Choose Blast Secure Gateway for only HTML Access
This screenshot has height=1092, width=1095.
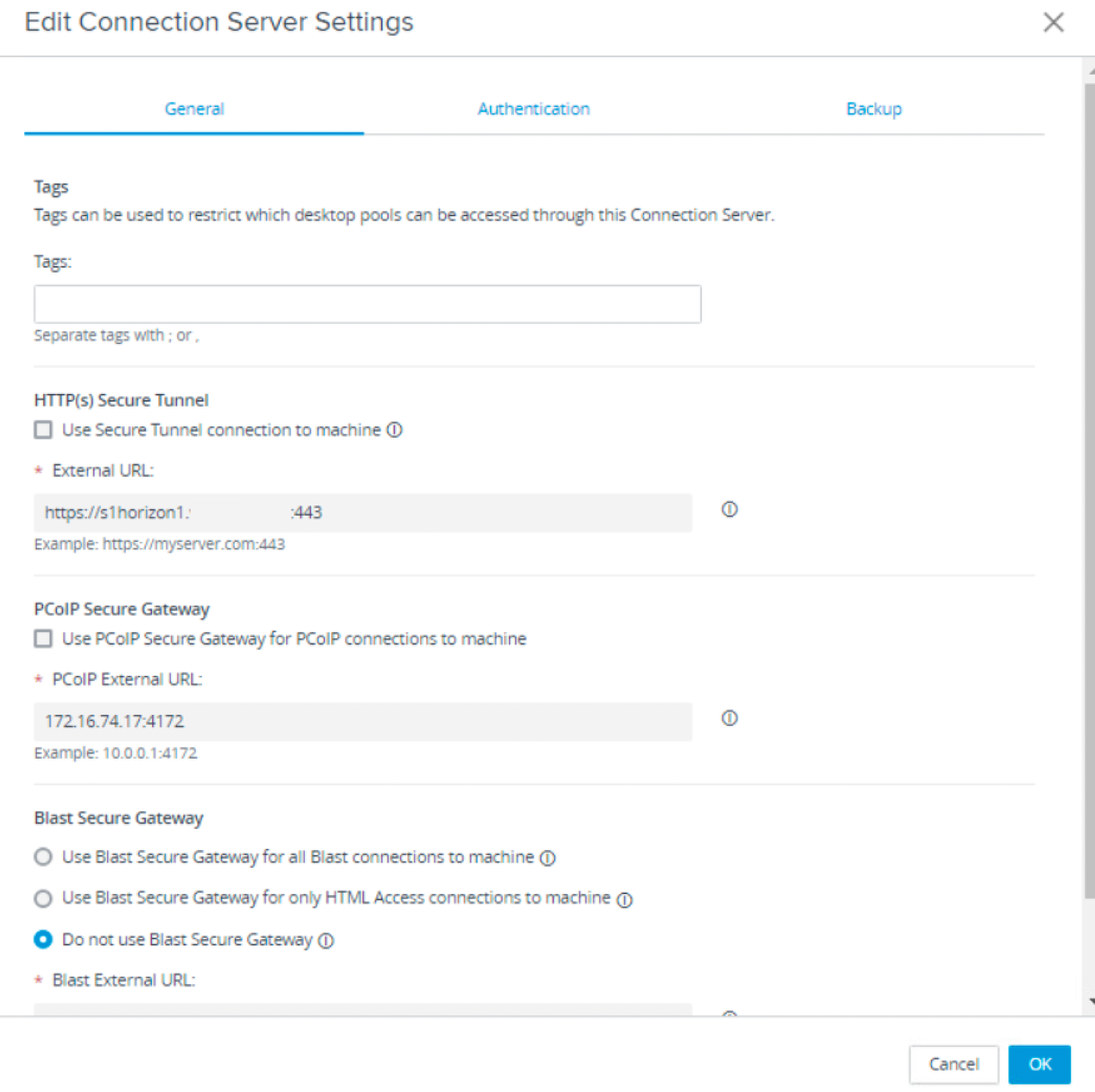pyautogui.click(x=43, y=897)
